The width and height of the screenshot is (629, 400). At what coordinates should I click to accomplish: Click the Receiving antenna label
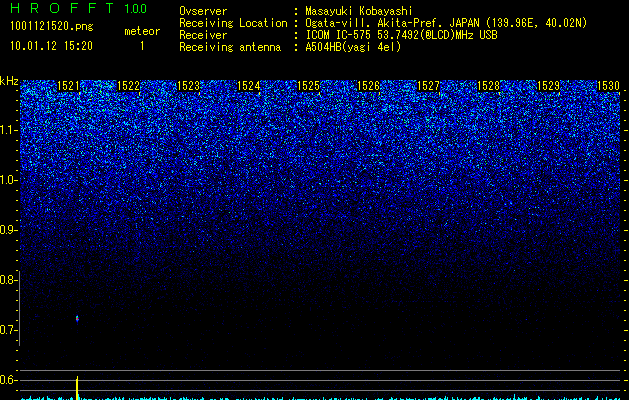(x=230, y=47)
